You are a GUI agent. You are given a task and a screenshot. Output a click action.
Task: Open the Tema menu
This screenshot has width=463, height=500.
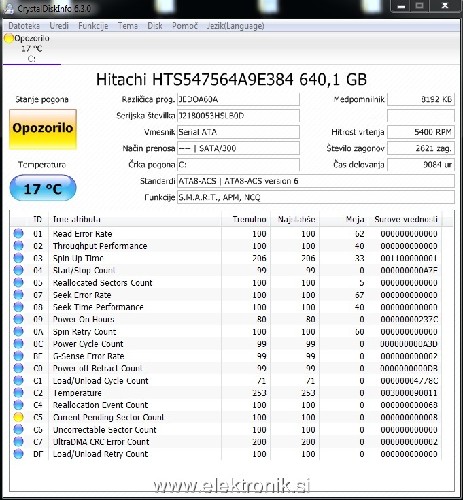[x=128, y=26]
